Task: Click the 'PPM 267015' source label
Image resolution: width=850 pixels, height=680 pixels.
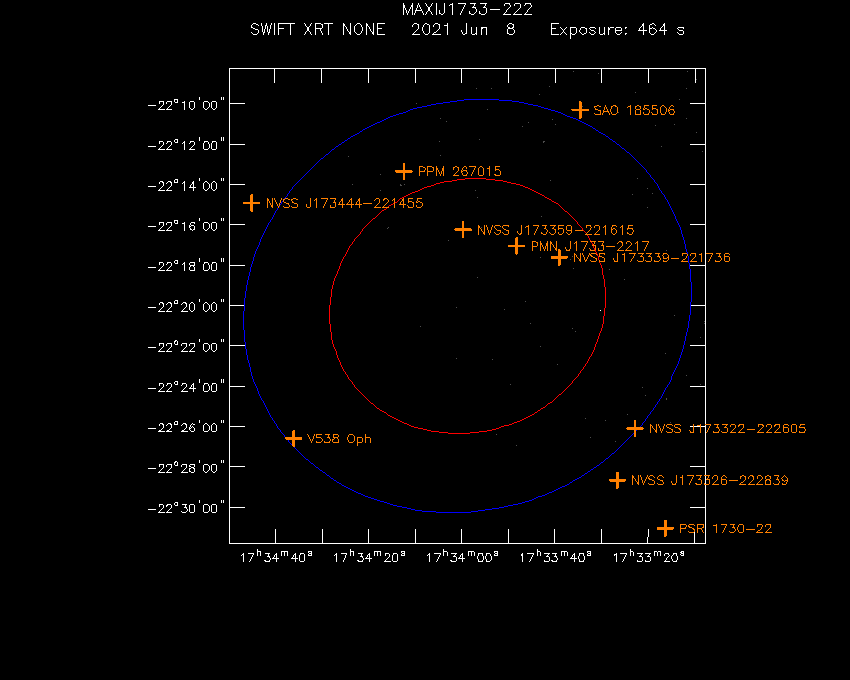Action: [460, 171]
